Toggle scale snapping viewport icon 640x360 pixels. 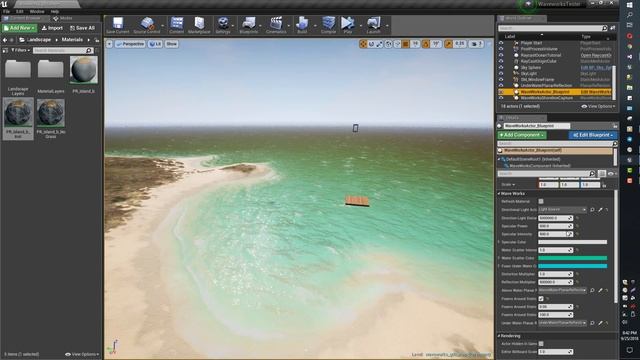point(449,44)
